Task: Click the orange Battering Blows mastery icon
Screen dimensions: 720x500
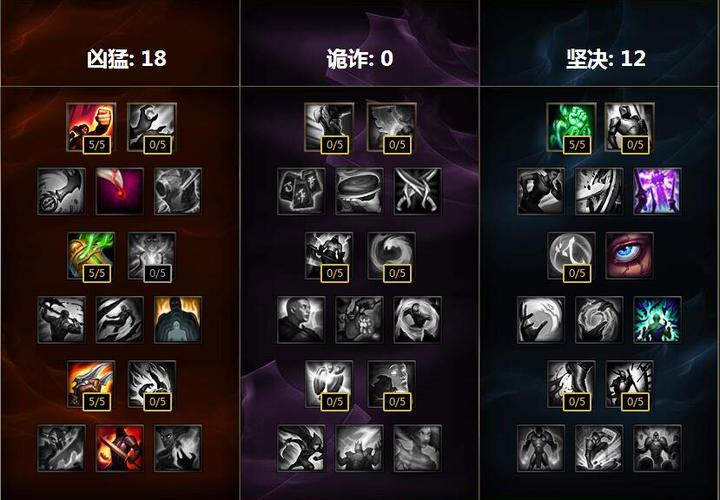Action: click(91, 384)
